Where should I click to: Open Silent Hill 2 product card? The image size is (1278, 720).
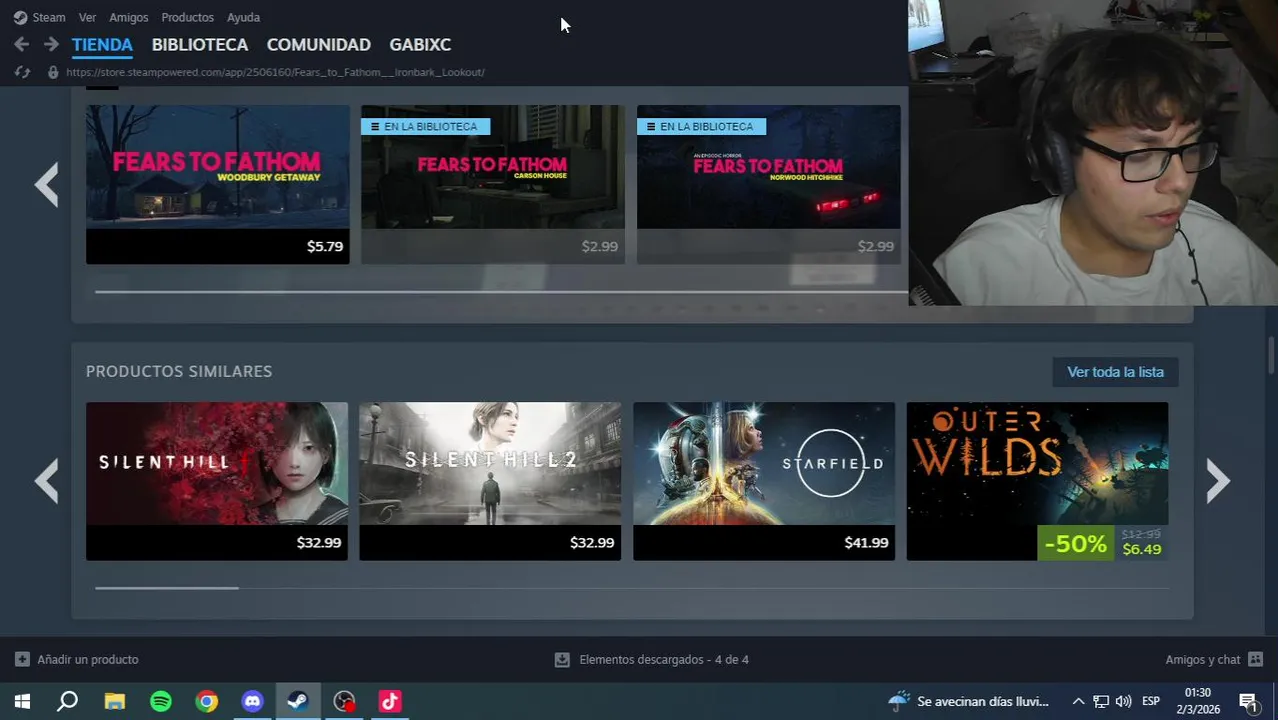coord(490,481)
